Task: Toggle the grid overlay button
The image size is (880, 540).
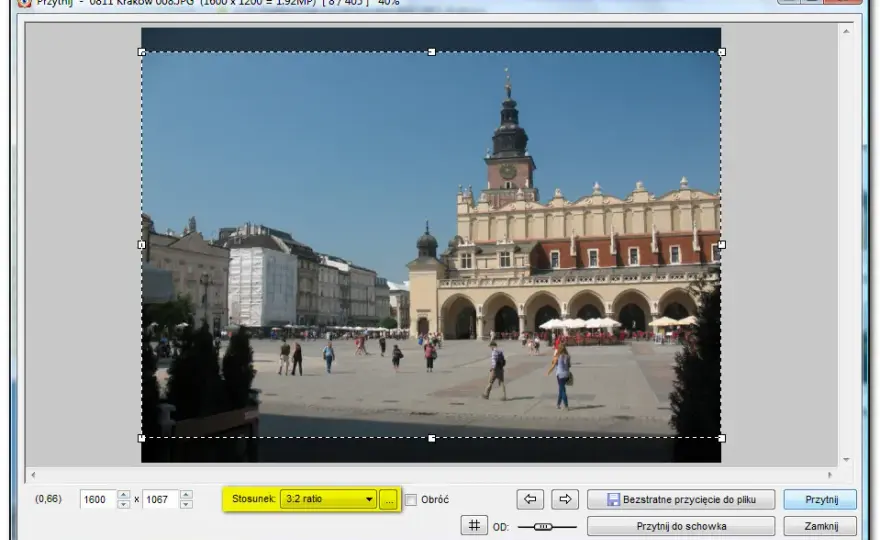Action: coord(474,526)
